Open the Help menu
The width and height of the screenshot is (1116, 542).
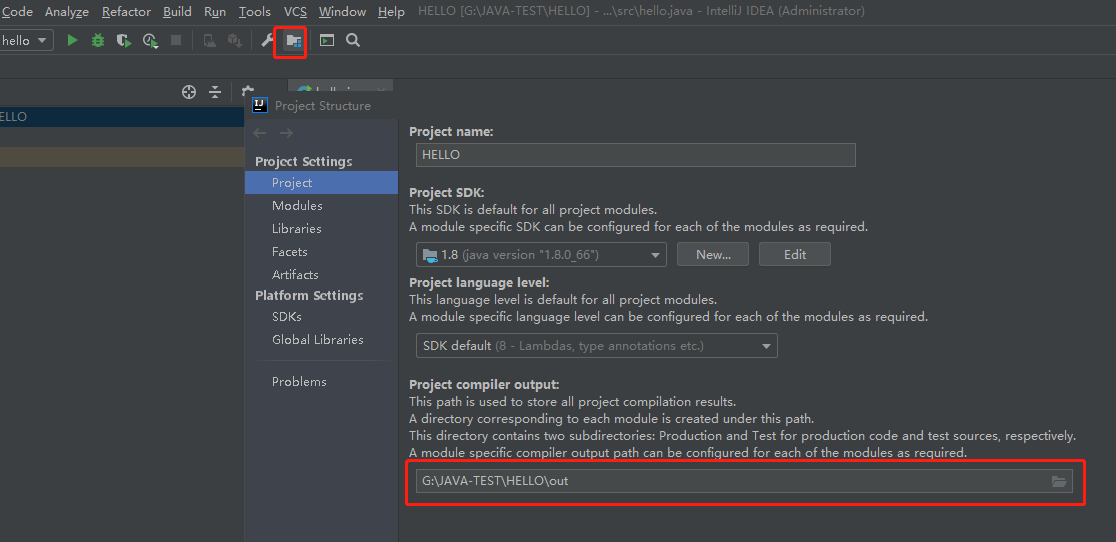391,11
